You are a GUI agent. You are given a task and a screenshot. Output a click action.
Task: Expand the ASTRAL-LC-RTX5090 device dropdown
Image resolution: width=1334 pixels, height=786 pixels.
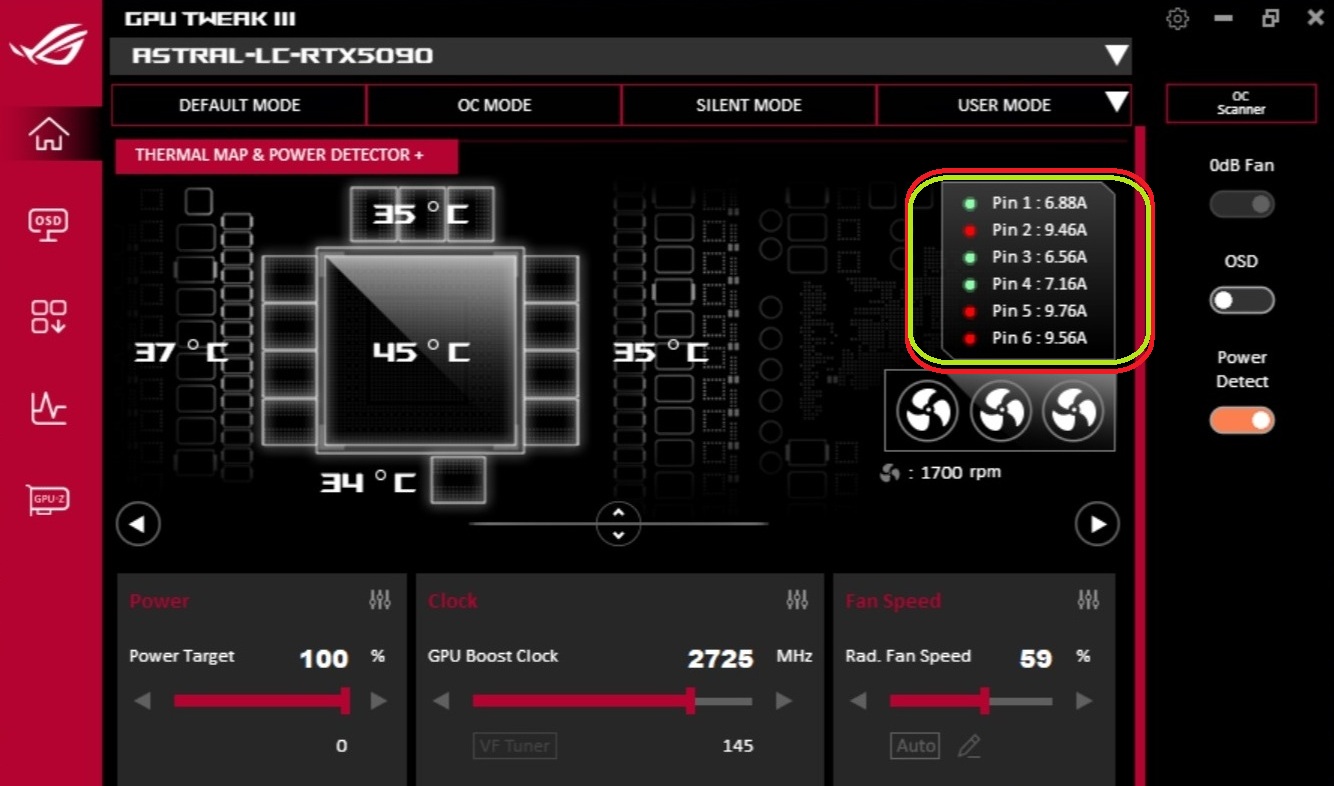click(1116, 56)
